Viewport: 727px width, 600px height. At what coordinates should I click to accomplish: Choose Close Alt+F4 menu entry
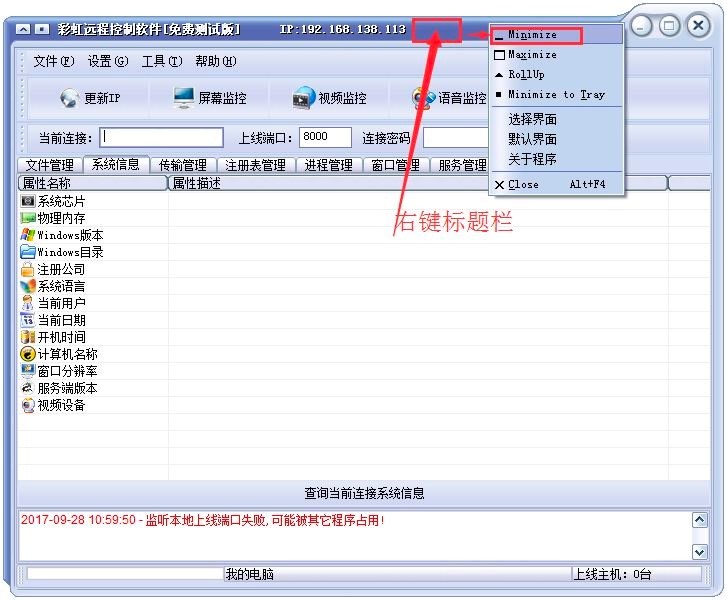(556, 185)
